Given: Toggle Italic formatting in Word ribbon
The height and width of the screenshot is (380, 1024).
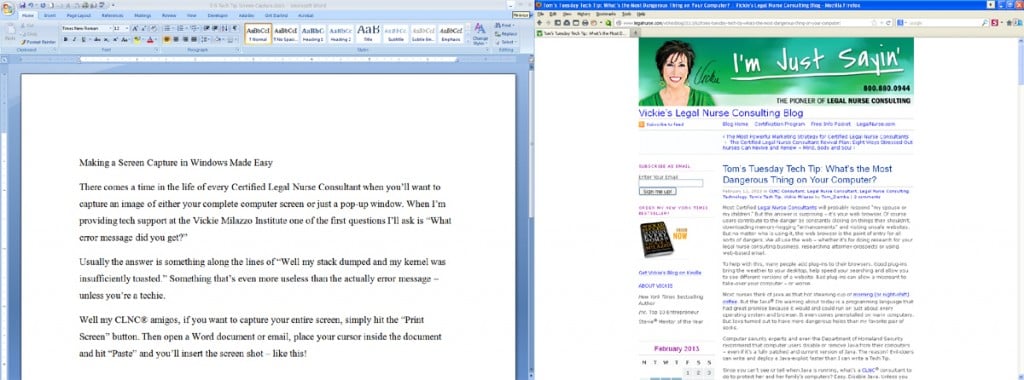Looking at the screenshot, I should pyautogui.click(x=74, y=39).
